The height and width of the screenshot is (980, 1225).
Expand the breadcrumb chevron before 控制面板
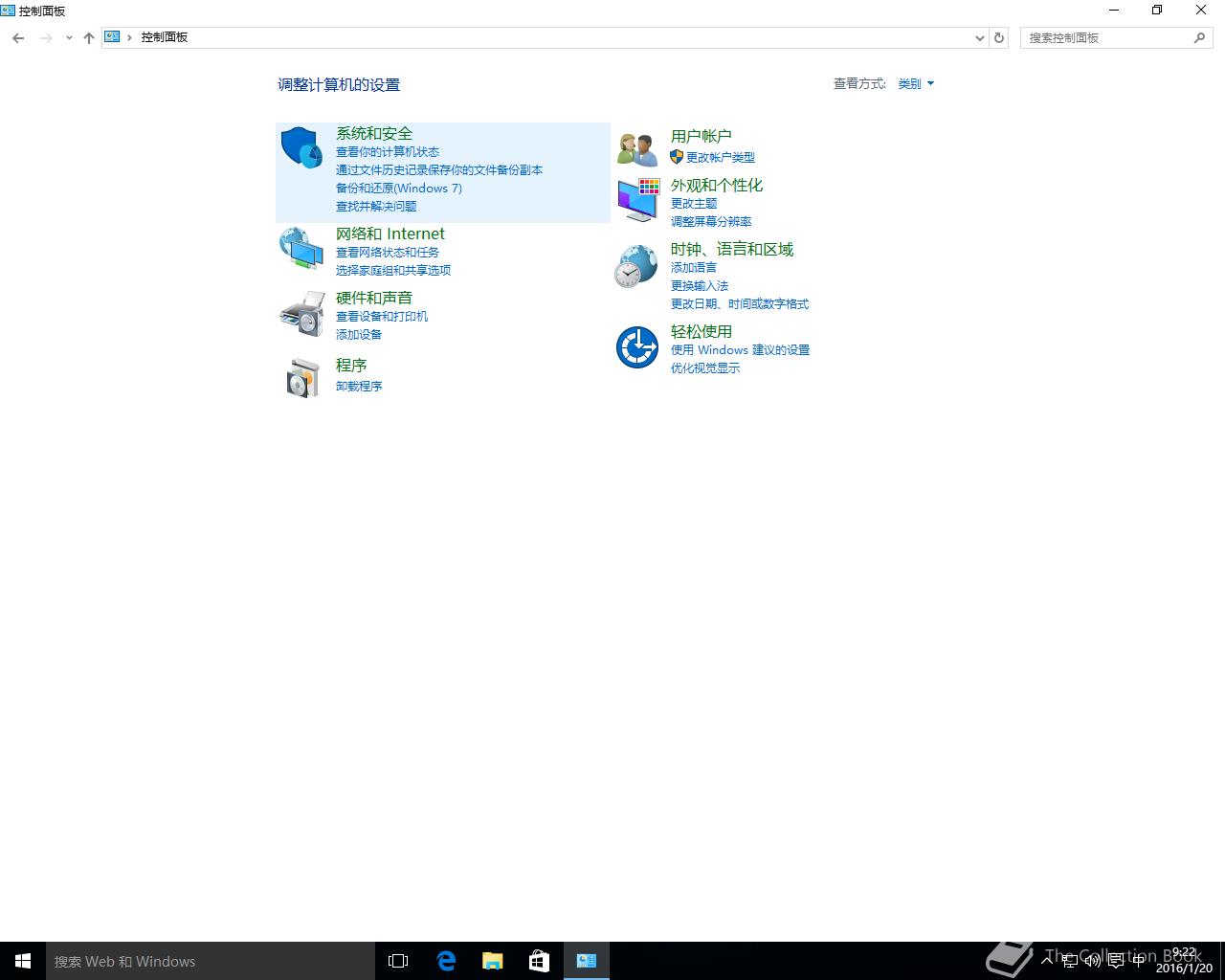coord(129,37)
